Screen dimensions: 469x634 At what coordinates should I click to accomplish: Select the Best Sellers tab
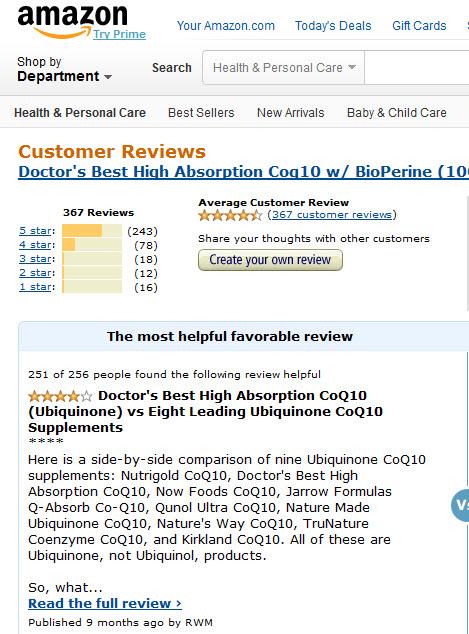201,112
